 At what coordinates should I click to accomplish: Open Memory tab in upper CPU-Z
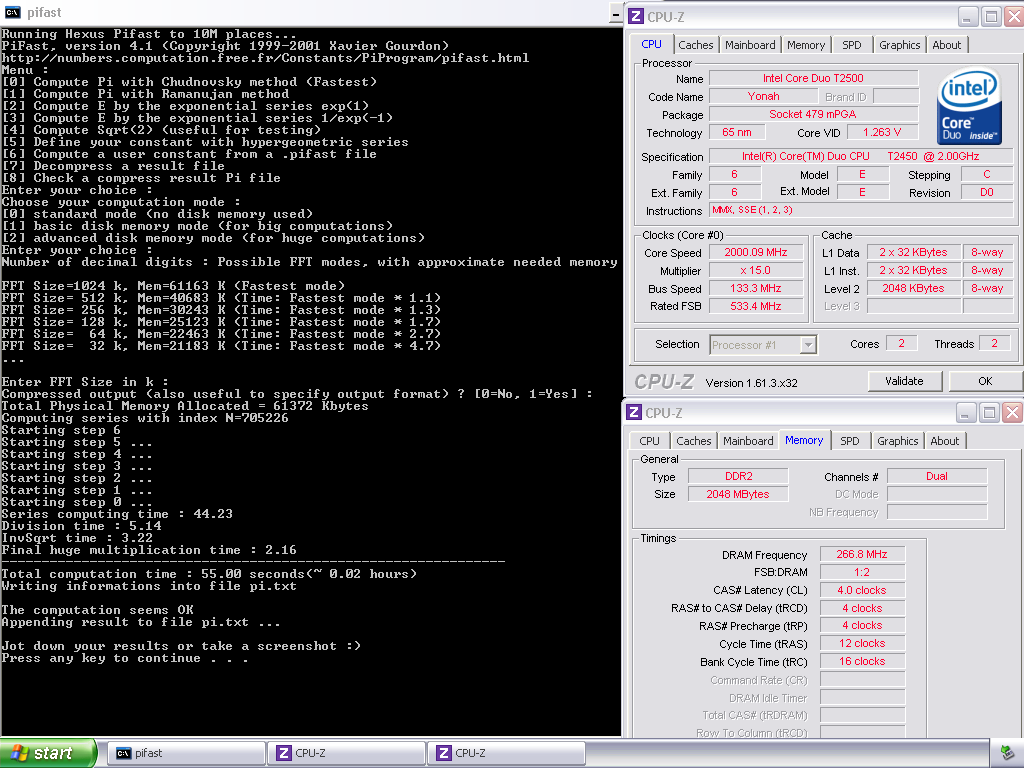coord(805,45)
